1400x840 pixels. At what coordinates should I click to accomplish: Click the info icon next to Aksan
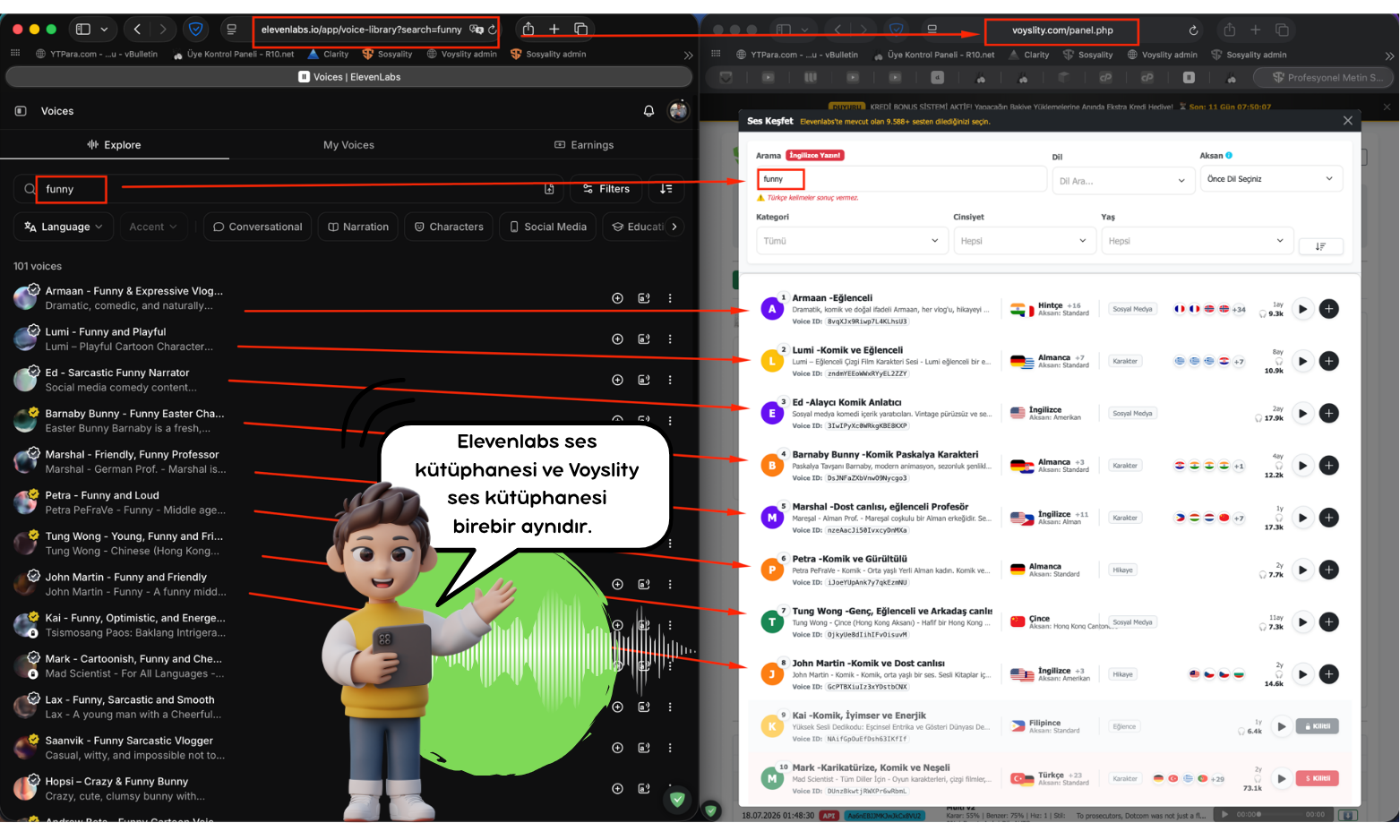coord(1229,155)
